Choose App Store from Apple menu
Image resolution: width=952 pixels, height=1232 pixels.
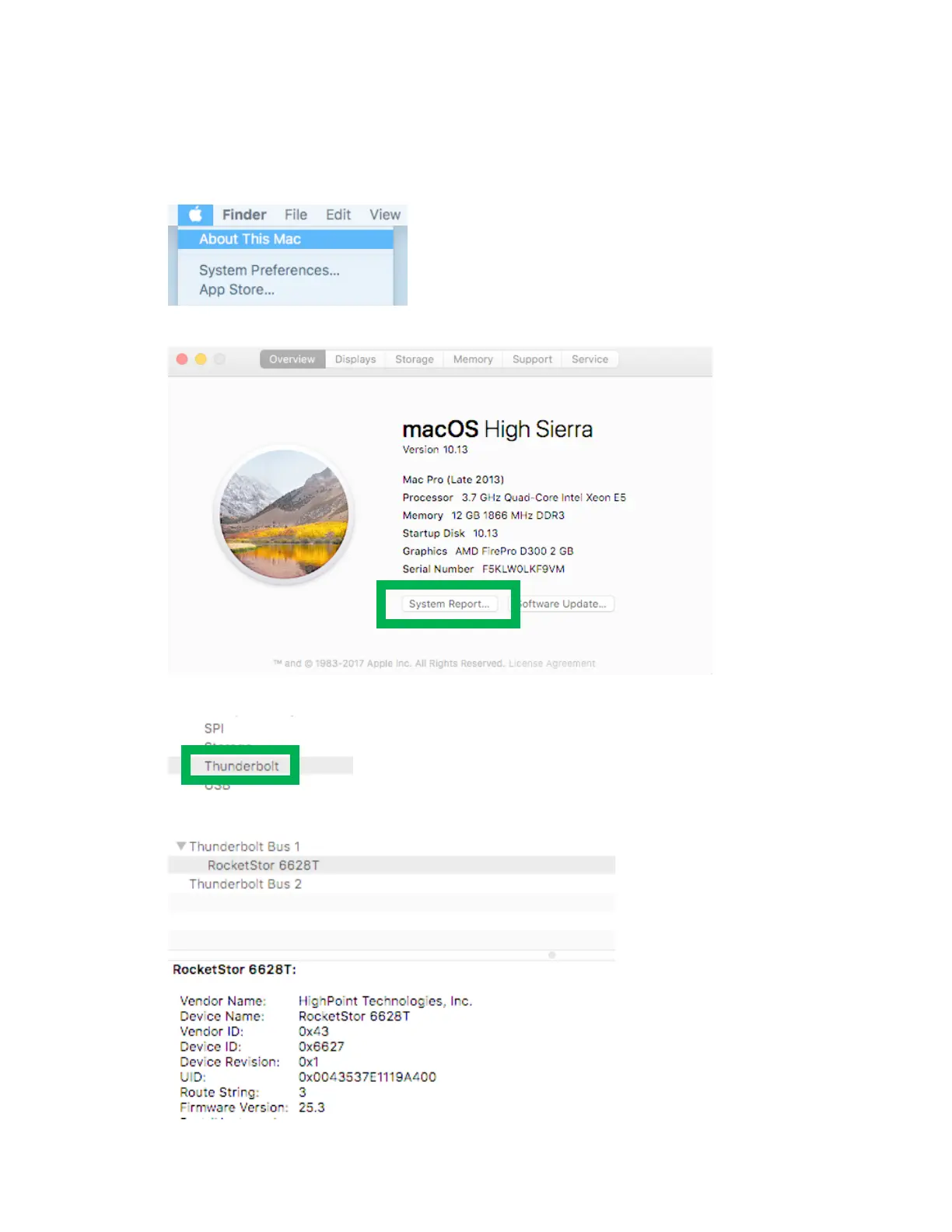(x=236, y=290)
